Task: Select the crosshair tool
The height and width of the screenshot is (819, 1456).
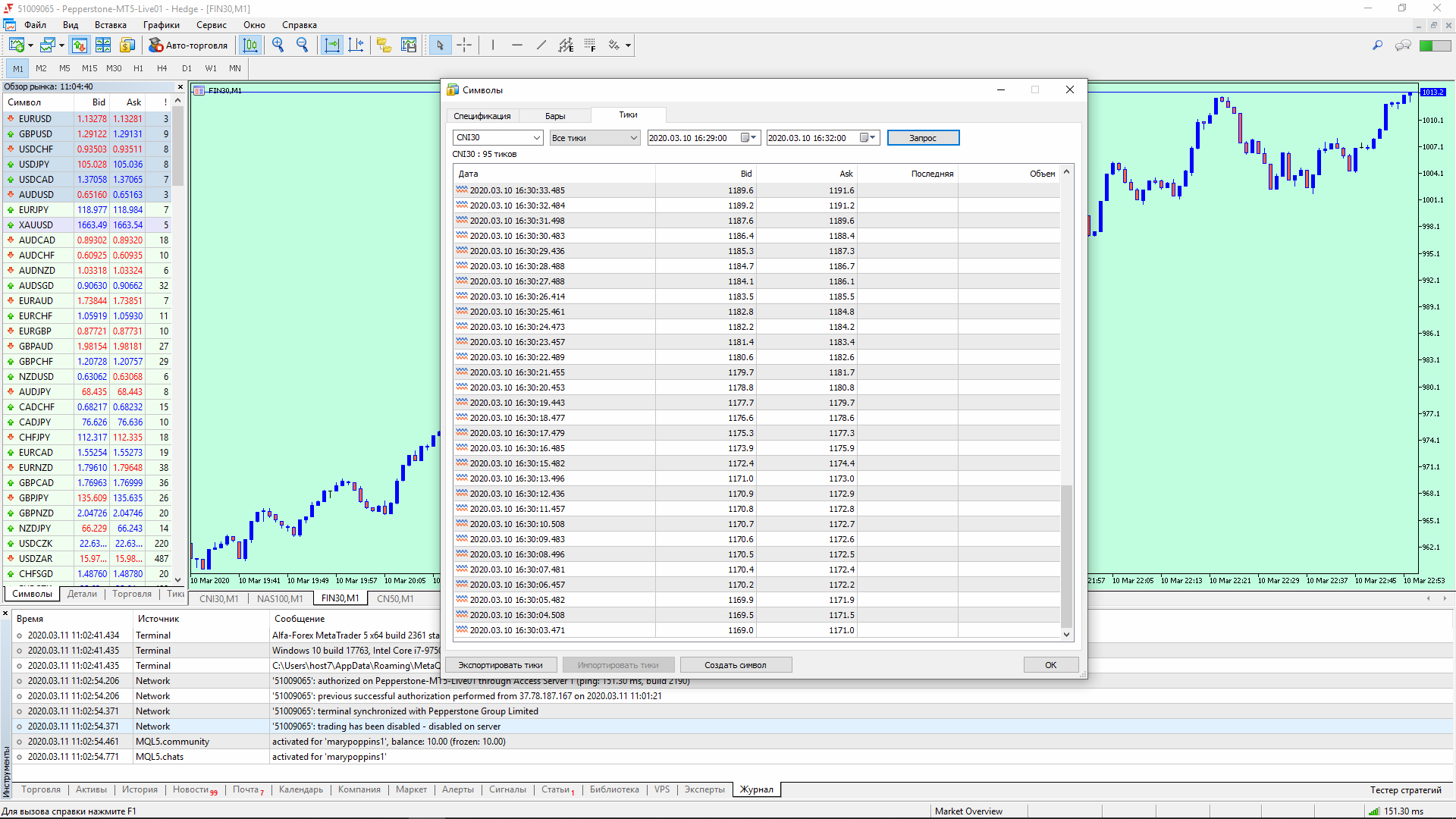Action: [x=464, y=45]
